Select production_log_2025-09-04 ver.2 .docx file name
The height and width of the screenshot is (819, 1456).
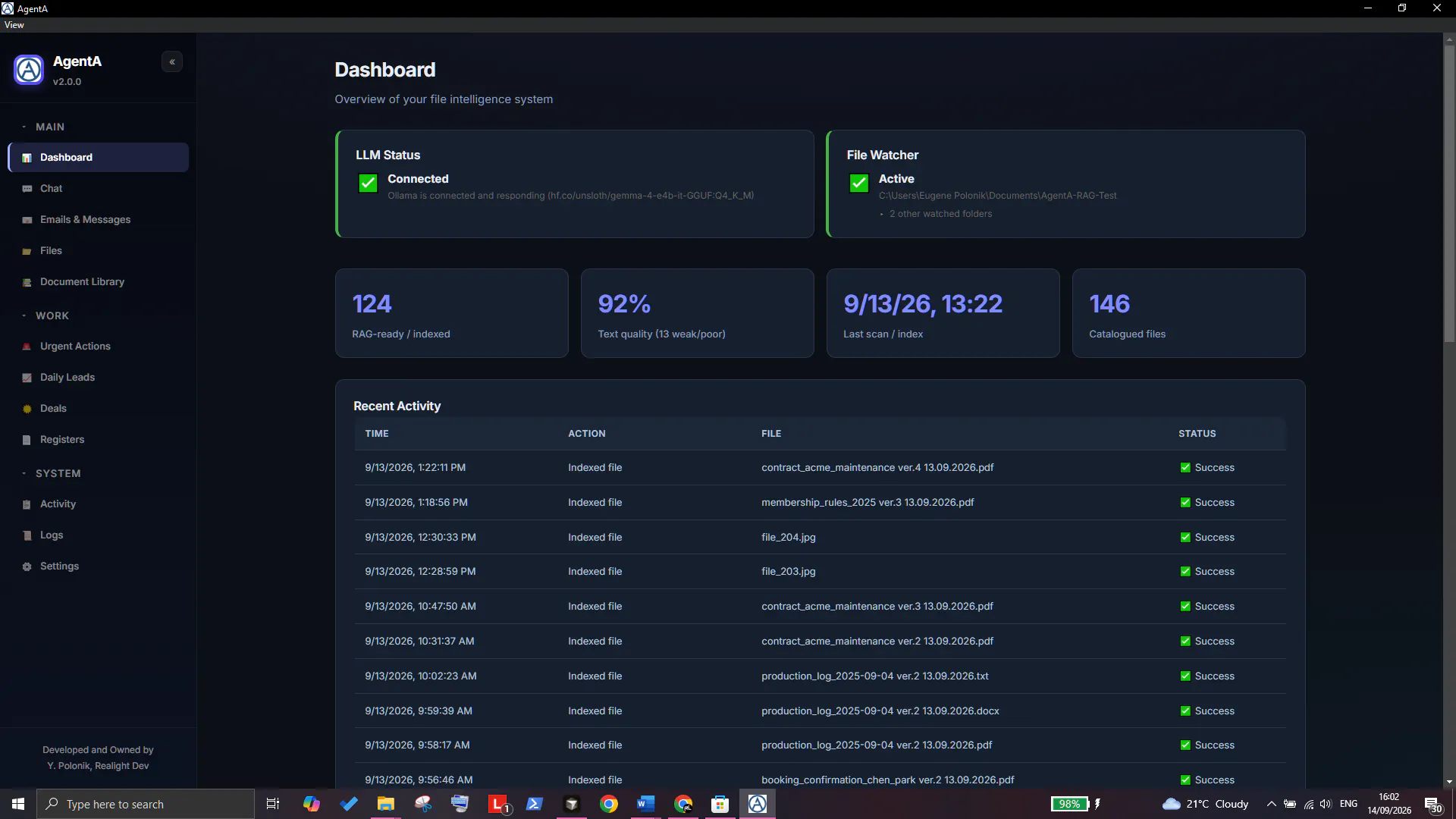tap(880, 711)
